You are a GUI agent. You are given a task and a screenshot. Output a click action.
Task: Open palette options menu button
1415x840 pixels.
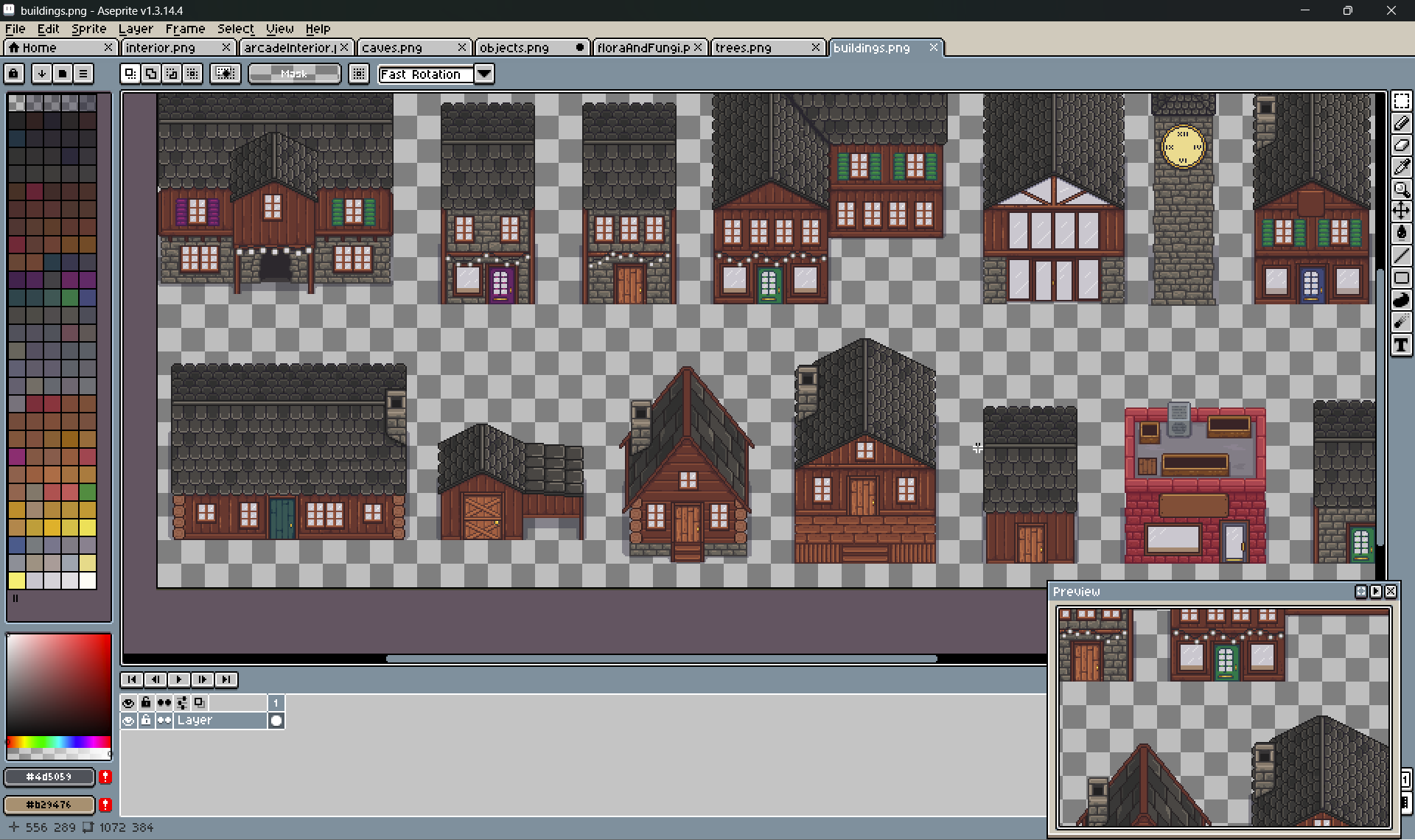tap(83, 74)
